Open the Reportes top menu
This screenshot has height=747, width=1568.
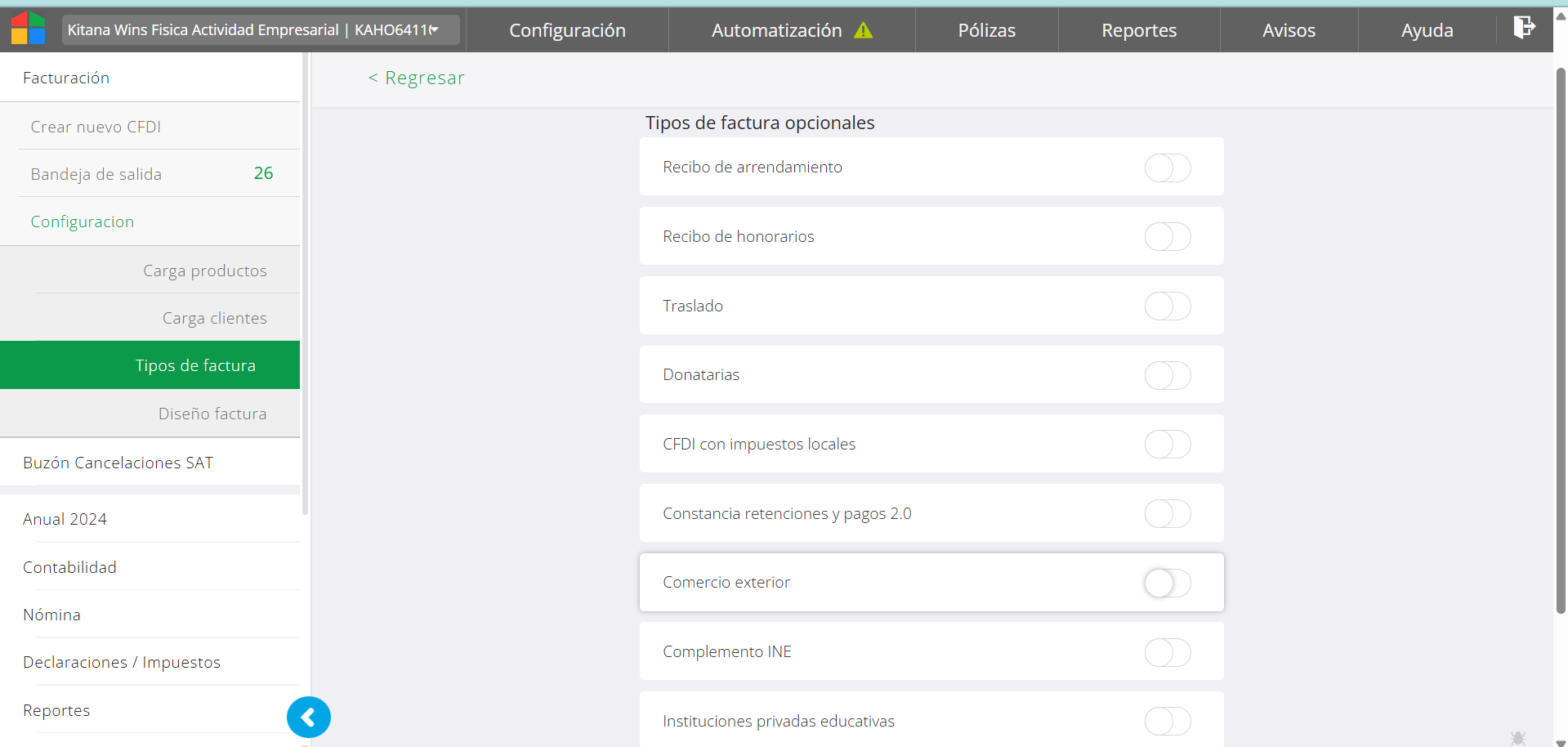click(1138, 30)
